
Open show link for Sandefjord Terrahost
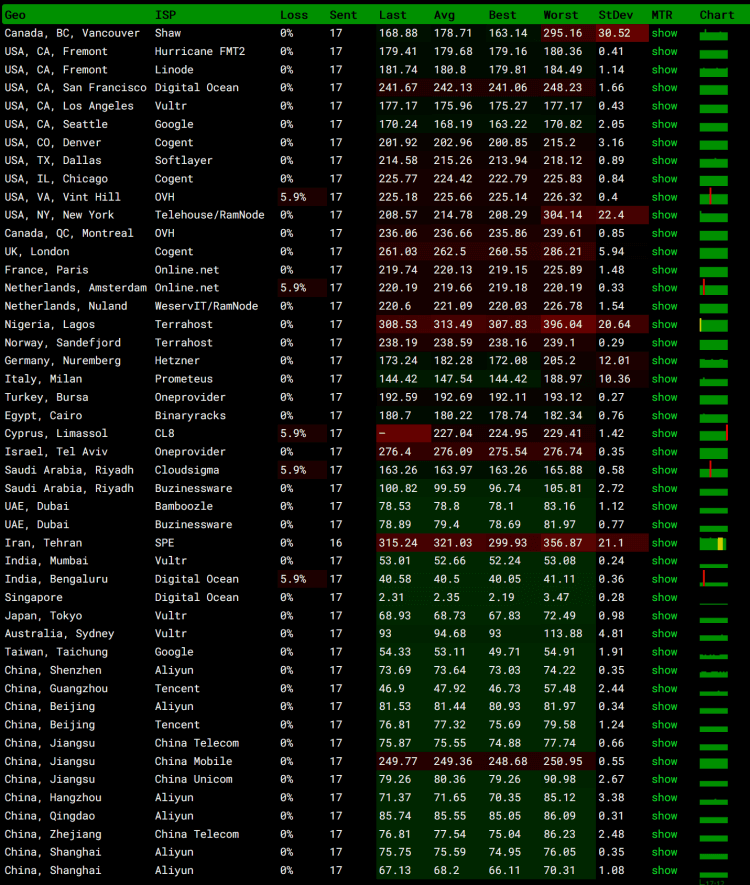tap(664, 343)
